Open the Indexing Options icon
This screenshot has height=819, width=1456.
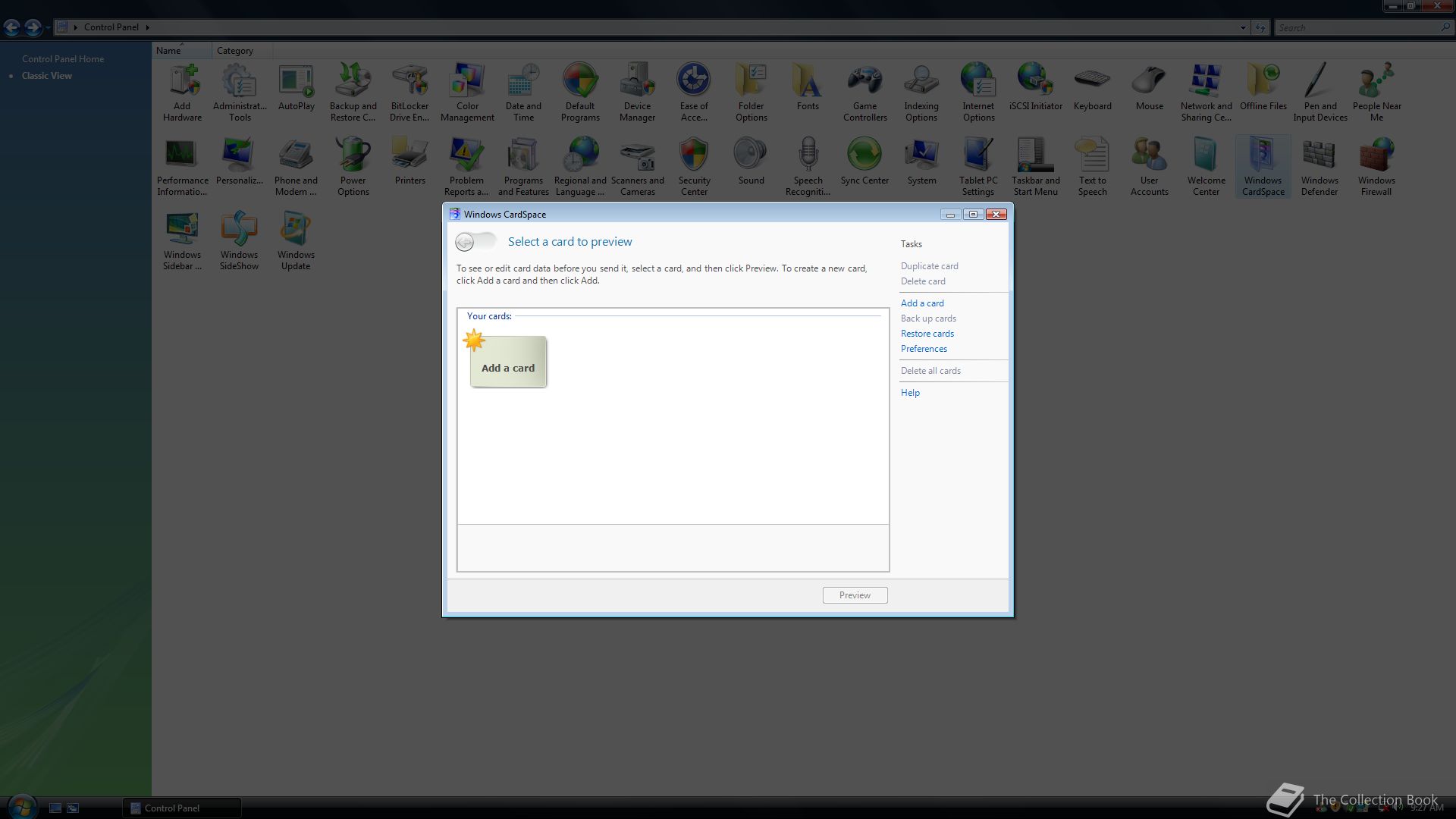(x=921, y=93)
